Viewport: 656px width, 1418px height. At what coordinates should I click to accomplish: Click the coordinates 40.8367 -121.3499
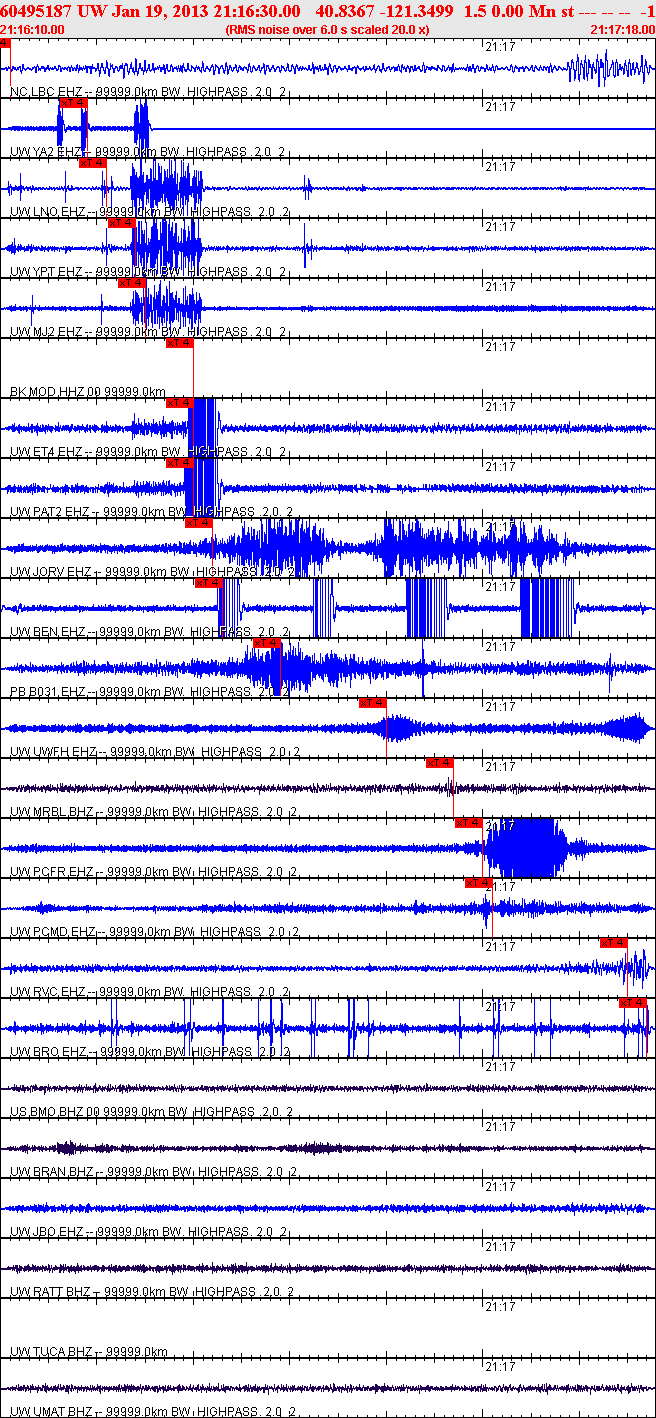pyautogui.click(x=384, y=11)
